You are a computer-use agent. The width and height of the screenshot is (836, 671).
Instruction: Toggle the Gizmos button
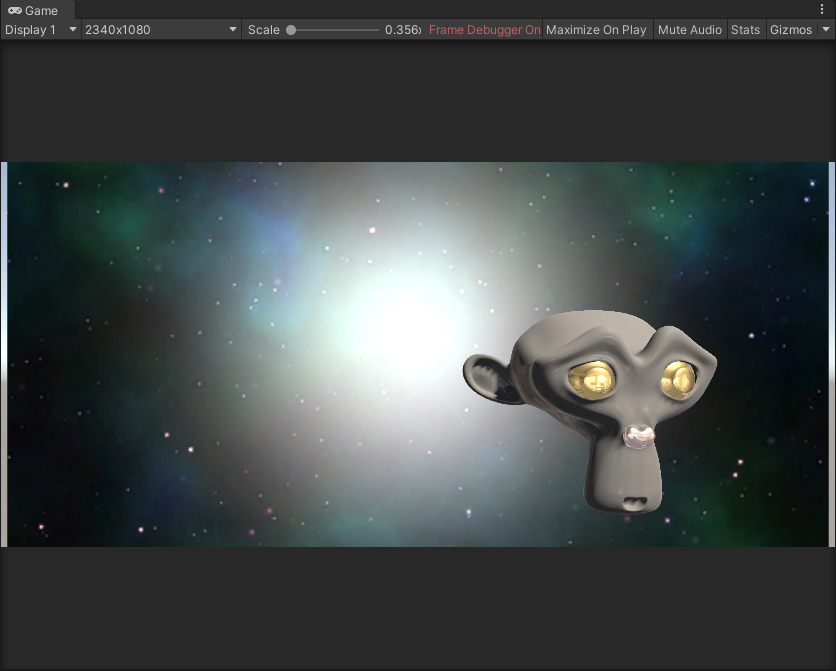click(x=791, y=30)
